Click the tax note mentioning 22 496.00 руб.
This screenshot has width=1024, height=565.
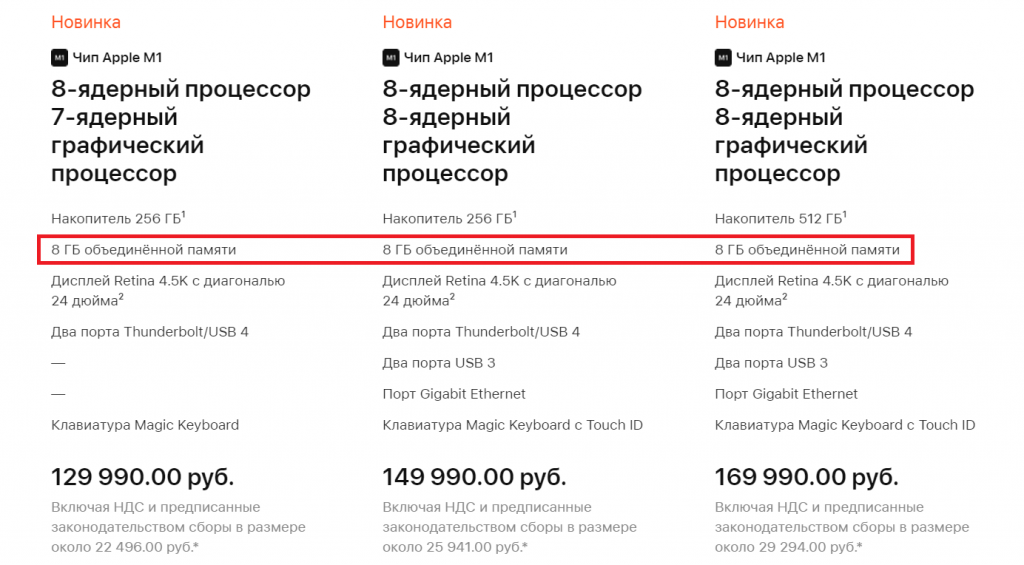click(178, 527)
